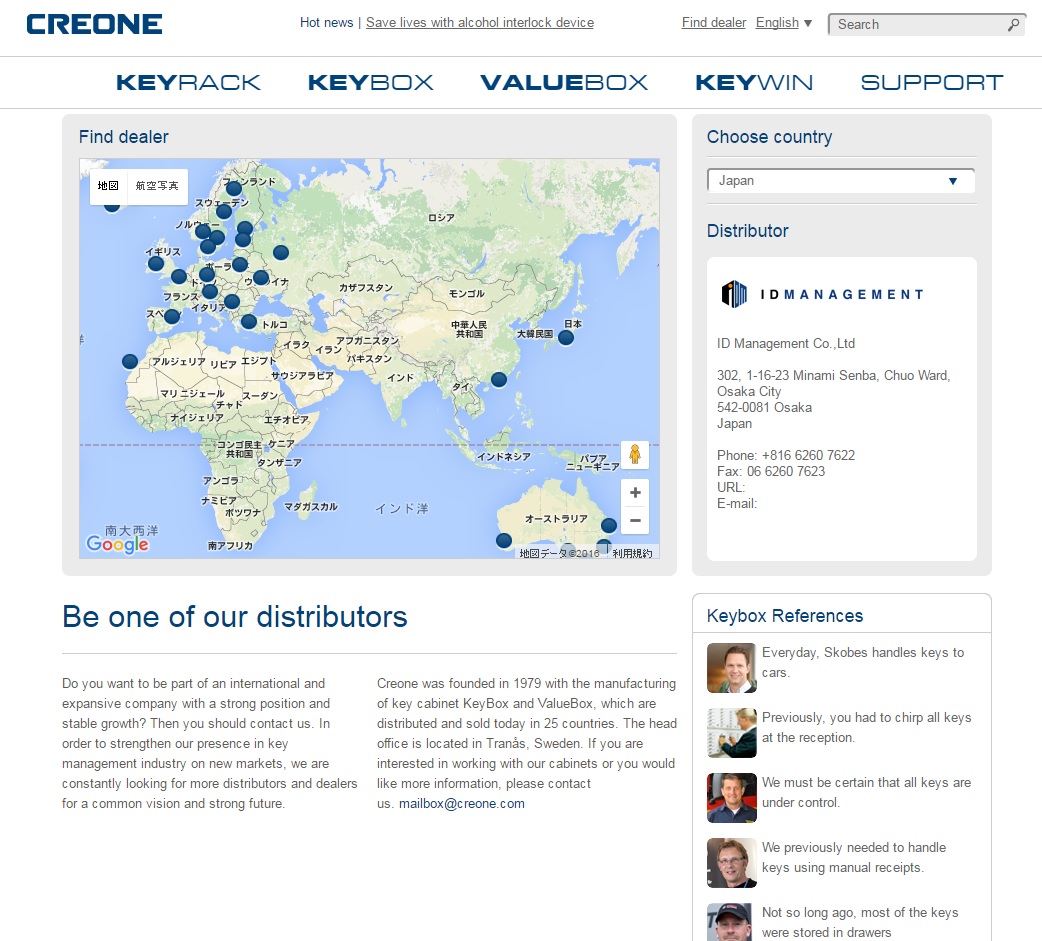Select the UK map marker
Screen dimensions: 1042x941
(x=156, y=264)
